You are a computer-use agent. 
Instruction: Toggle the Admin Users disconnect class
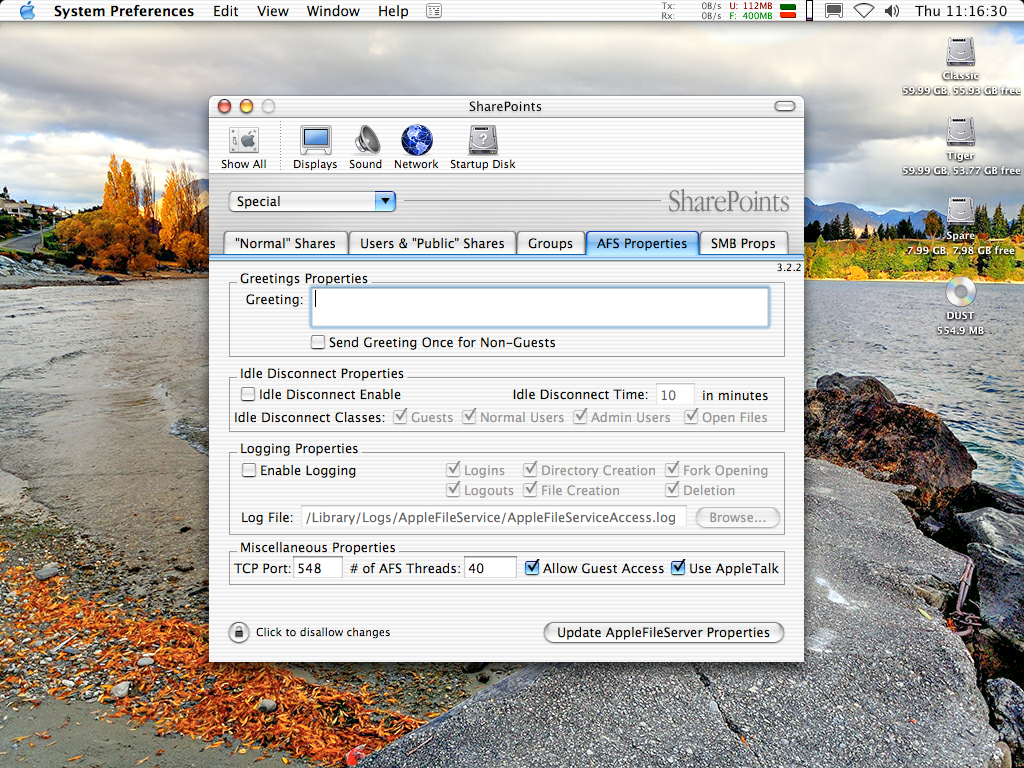[580, 417]
